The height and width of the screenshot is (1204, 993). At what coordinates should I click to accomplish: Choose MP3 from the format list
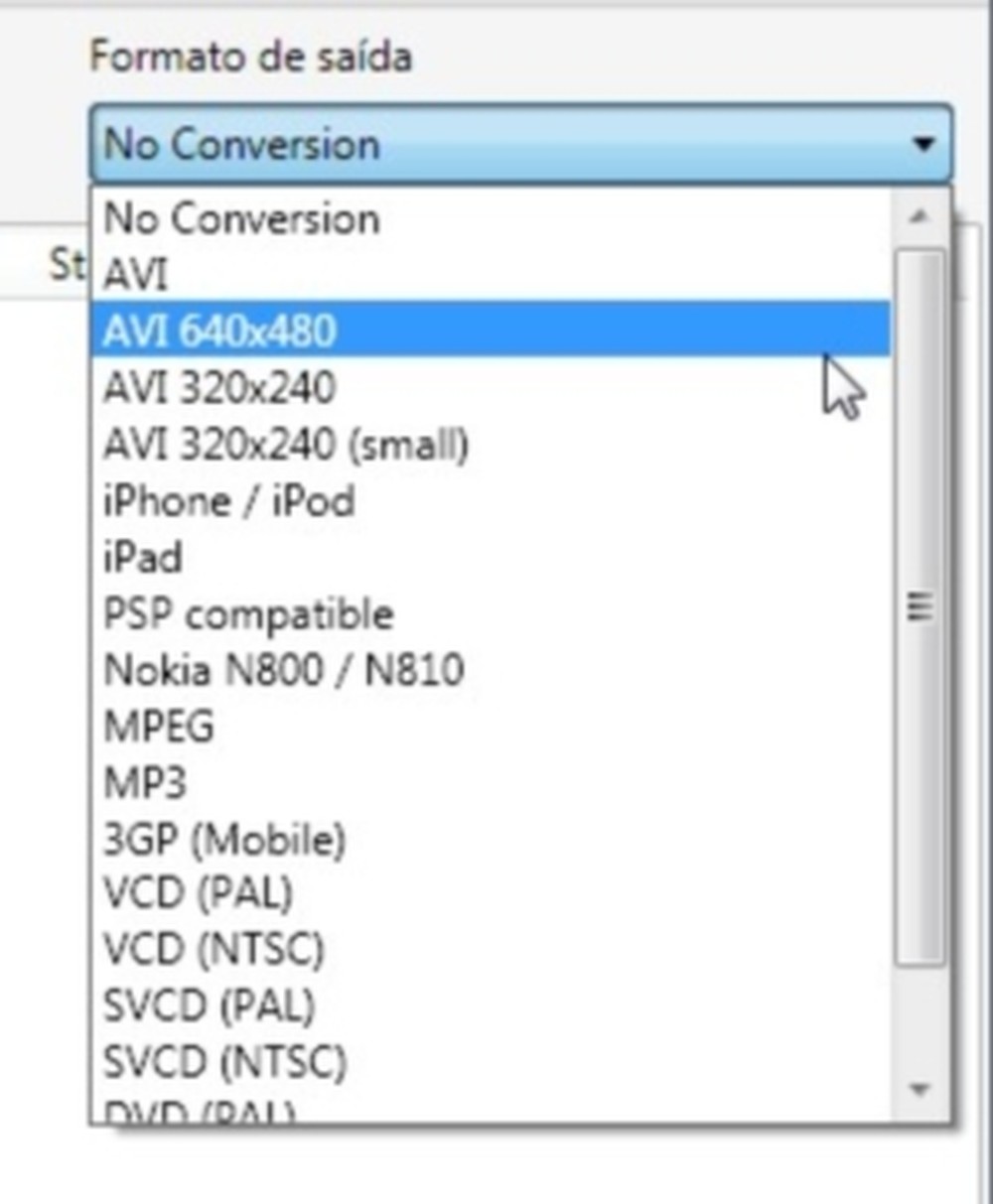(x=145, y=784)
